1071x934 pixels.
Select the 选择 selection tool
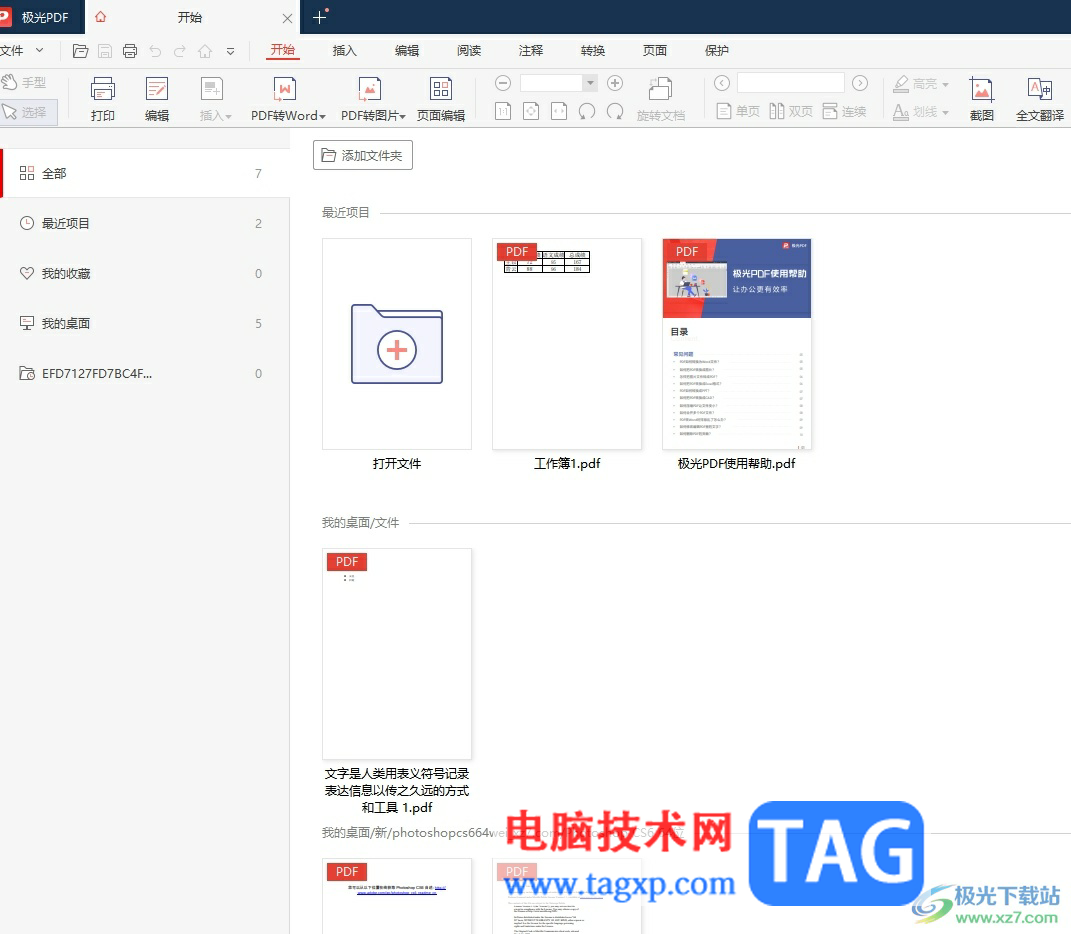pos(27,112)
